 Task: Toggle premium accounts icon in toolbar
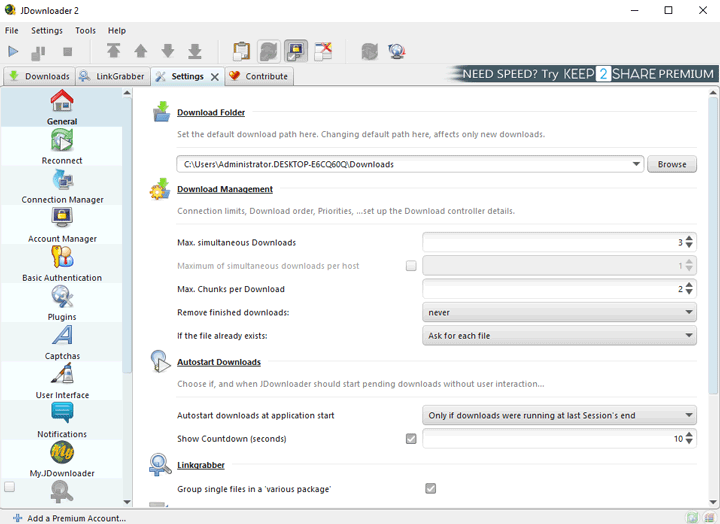click(296, 51)
